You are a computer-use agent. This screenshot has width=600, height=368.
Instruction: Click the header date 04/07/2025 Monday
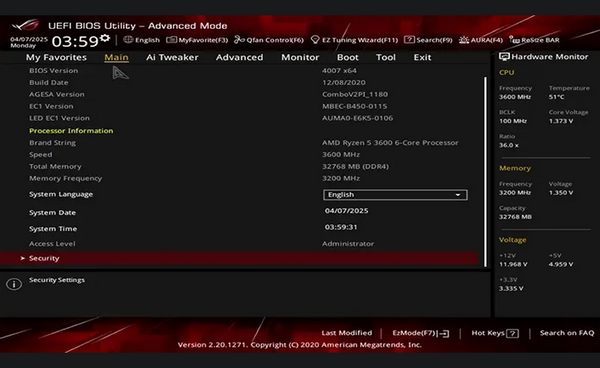tap(29, 42)
